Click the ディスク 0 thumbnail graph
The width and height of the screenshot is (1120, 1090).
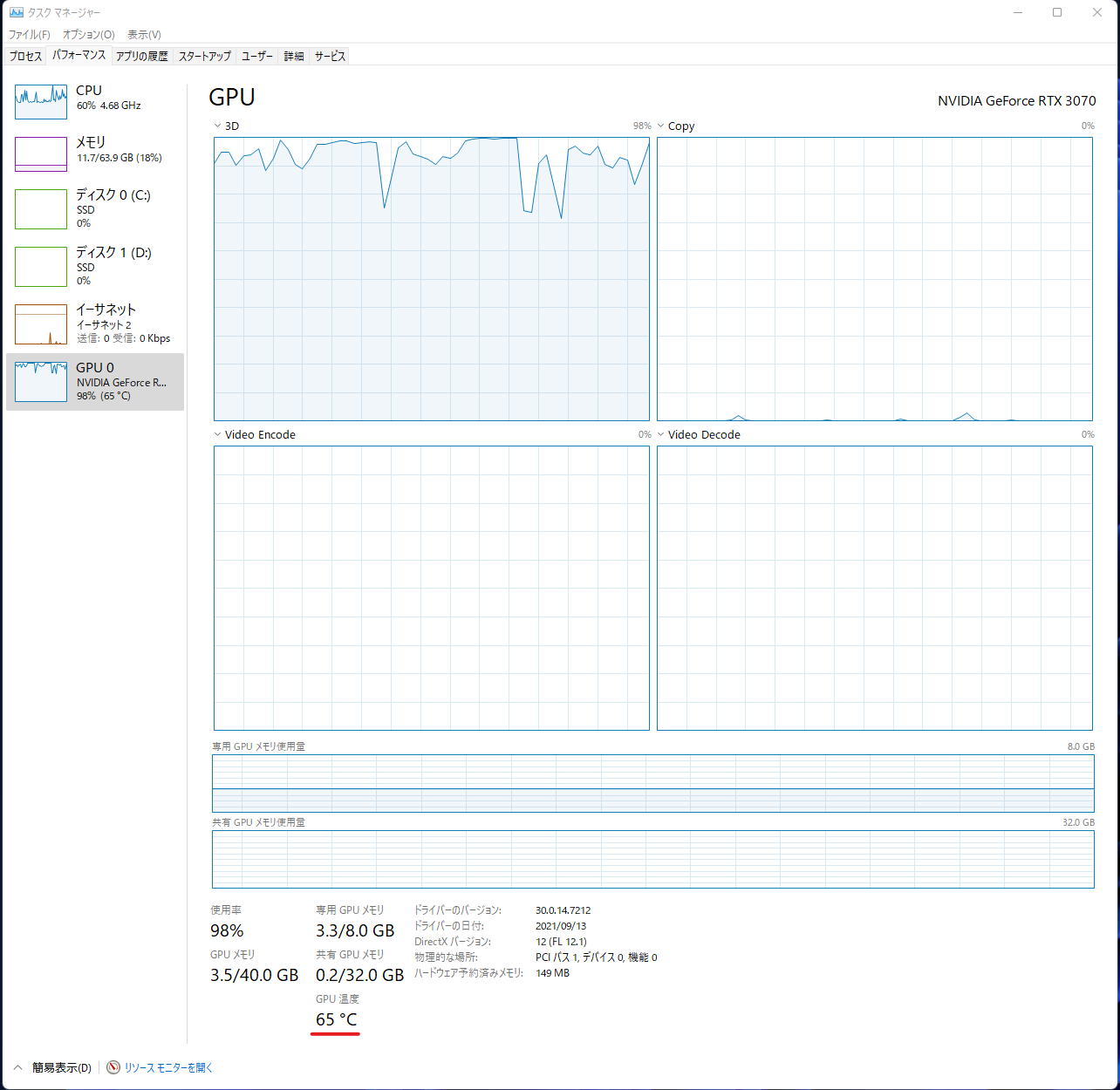tap(41, 209)
